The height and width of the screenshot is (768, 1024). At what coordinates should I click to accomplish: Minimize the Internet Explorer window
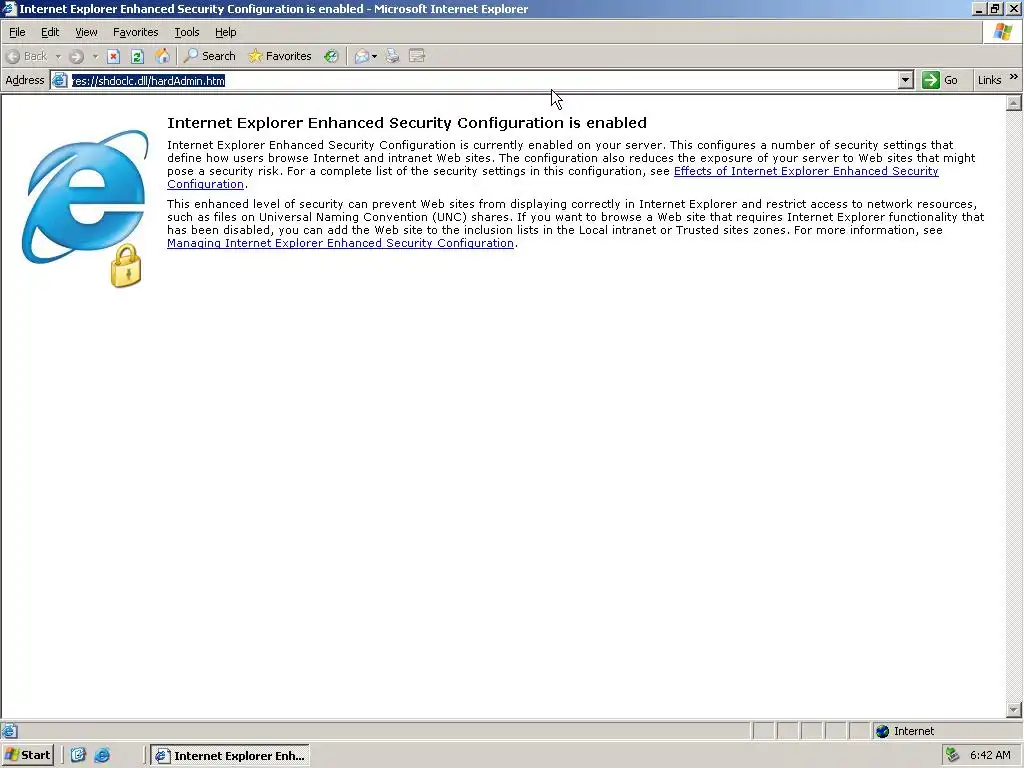[979, 9]
